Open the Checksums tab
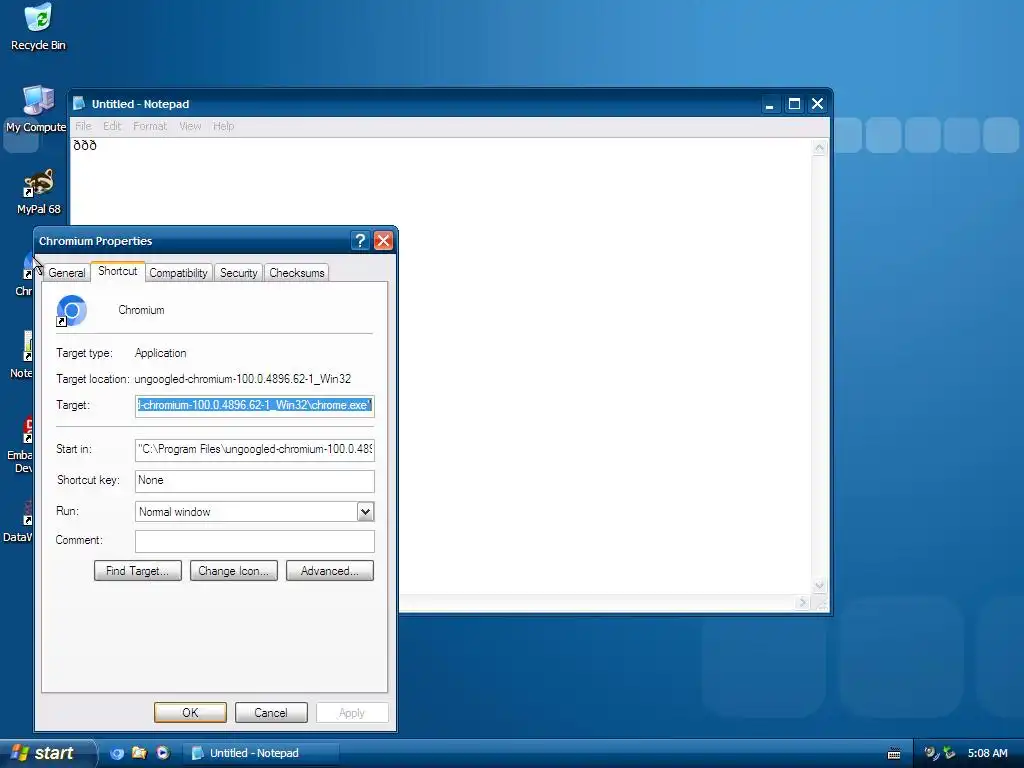1024x768 pixels. click(296, 273)
